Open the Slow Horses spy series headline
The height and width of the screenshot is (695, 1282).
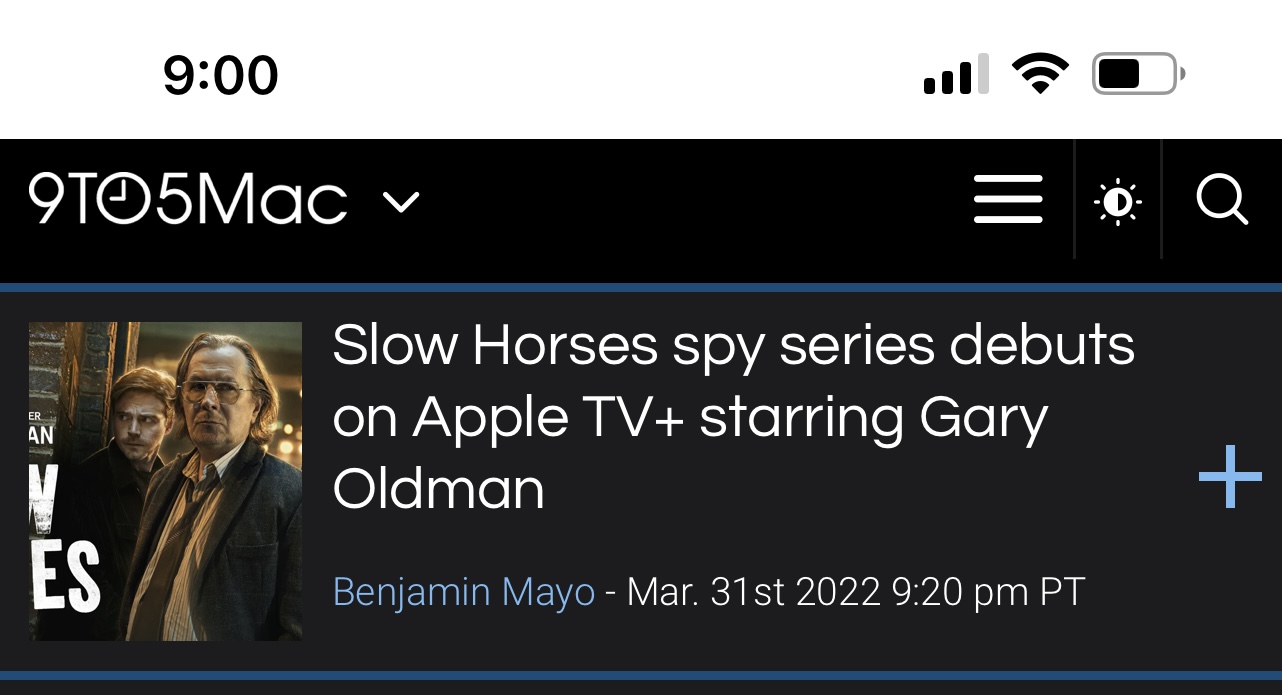733,417
